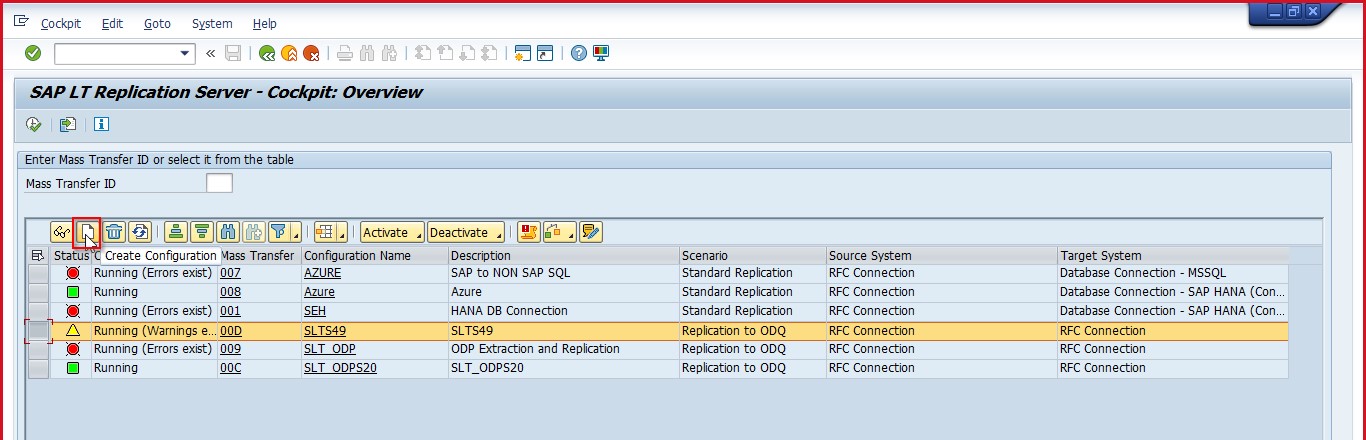This screenshot has height=440, width=1366.
Task: Open the Goto menu
Action: click(x=157, y=23)
